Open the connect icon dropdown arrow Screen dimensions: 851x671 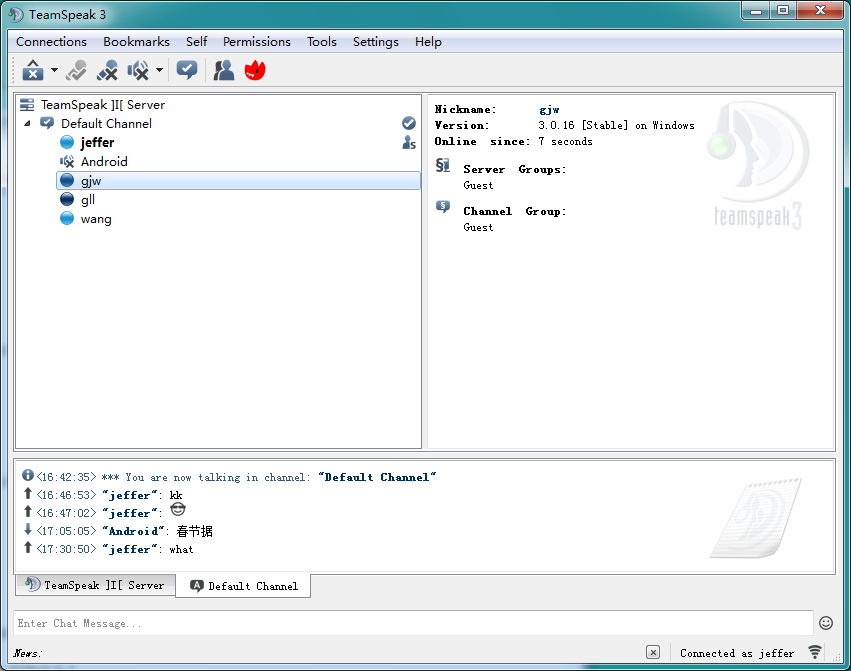click(x=54, y=70)
